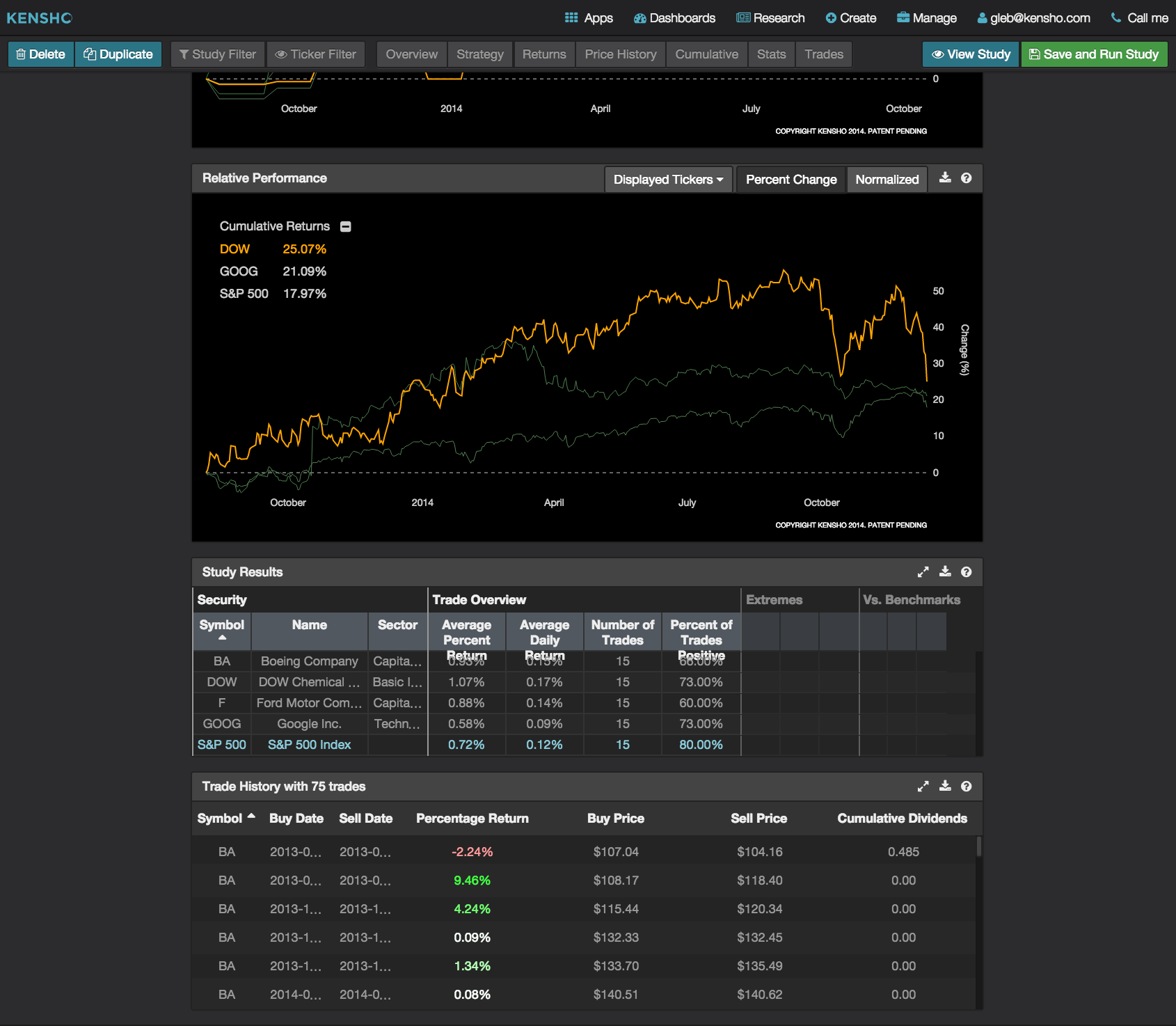Select the trade with 9.46% return

tap(585, 881)
